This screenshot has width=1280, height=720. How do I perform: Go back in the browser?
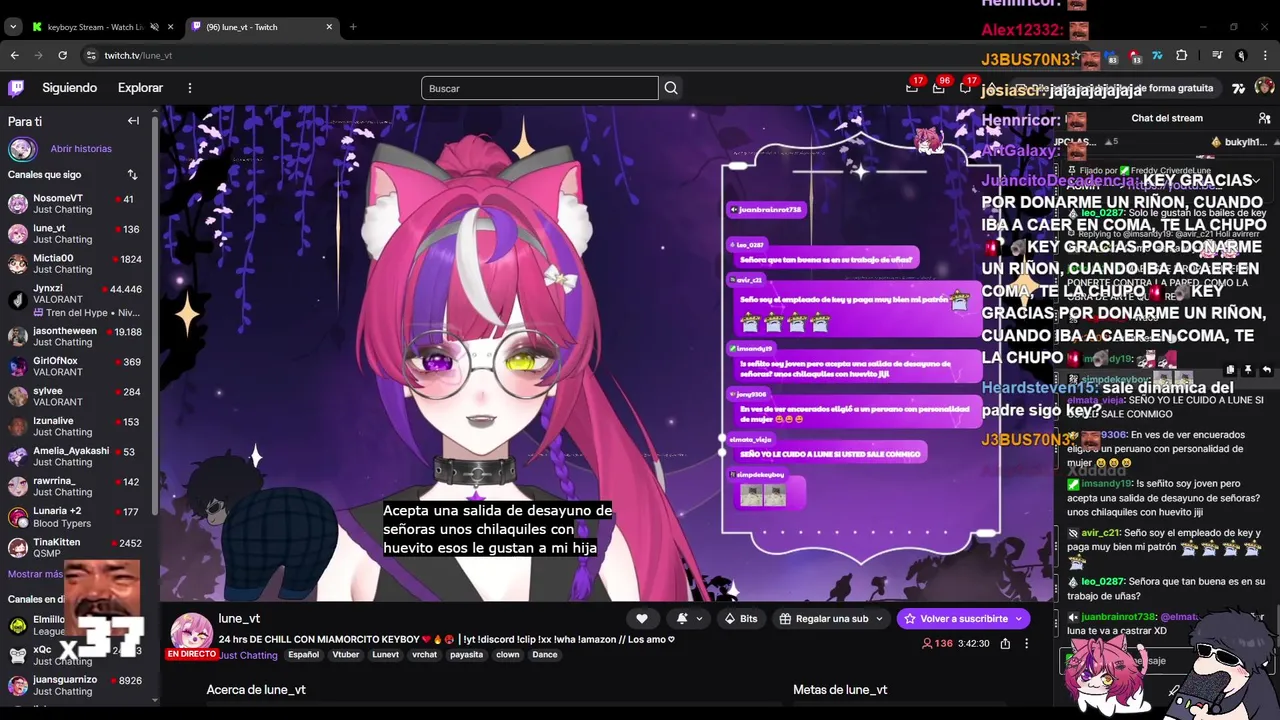click(14, 55)
